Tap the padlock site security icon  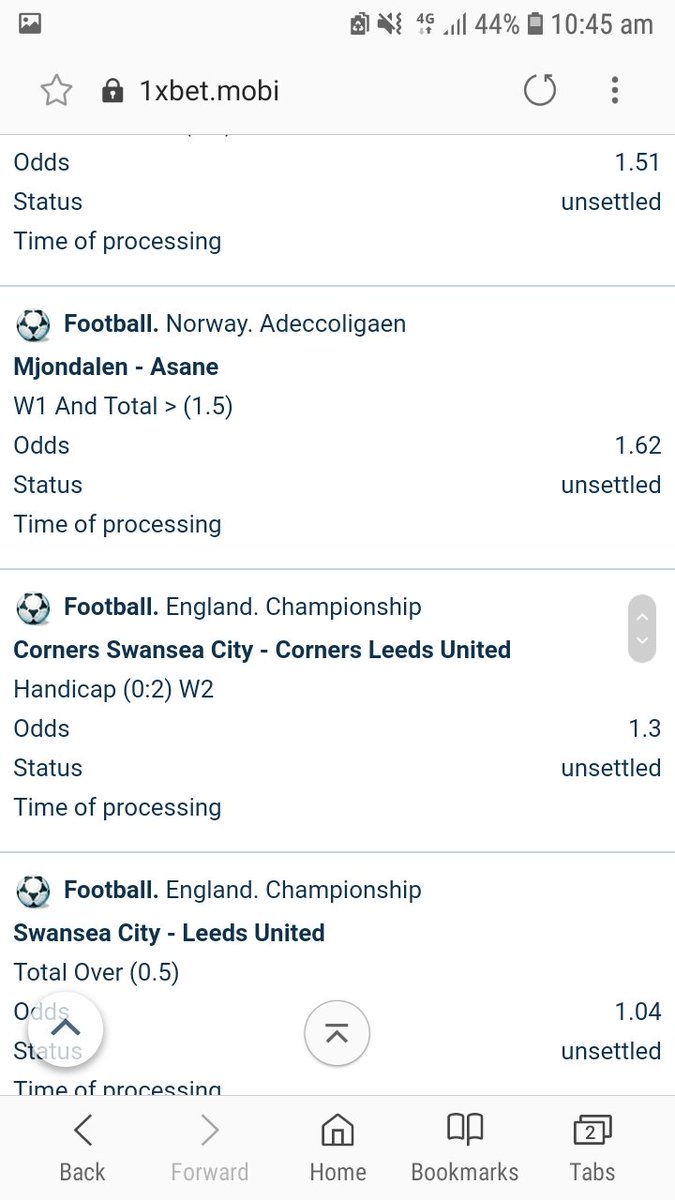(112, 92)
